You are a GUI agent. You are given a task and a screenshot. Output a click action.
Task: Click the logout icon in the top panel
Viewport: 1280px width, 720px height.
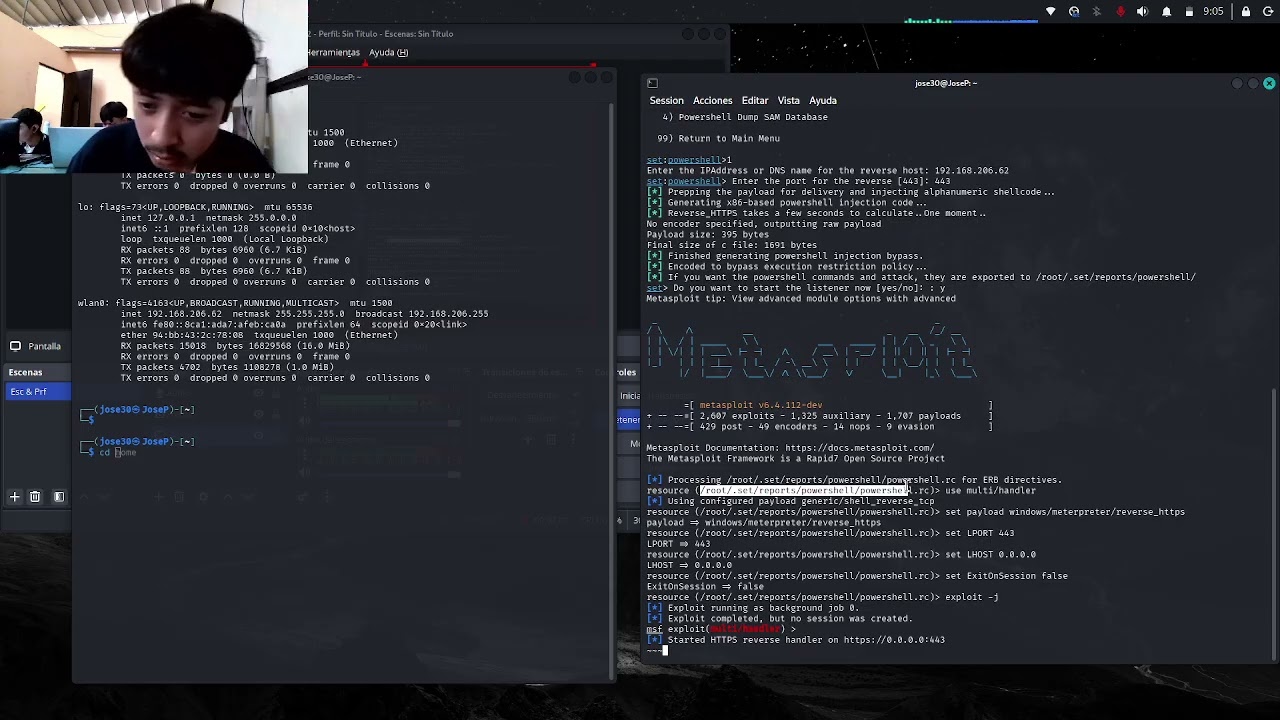(1268, 12)
